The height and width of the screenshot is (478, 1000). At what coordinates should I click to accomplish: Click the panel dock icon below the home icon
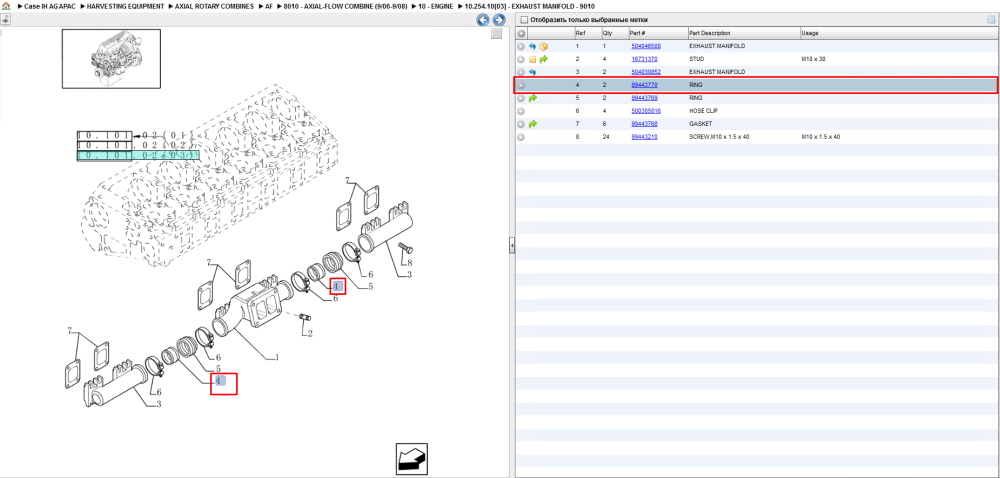[x=5, y=19]
